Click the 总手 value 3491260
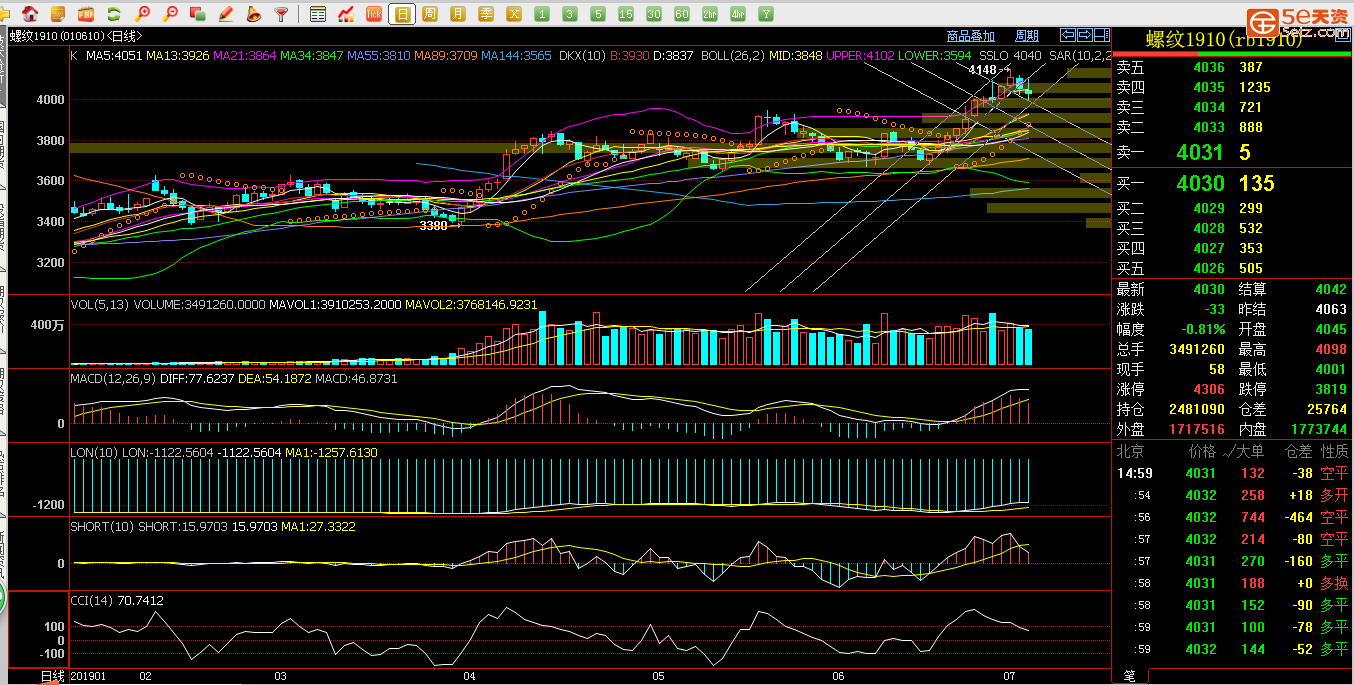This screenshot has width=1354, height=685. (x=1197, y=349)
